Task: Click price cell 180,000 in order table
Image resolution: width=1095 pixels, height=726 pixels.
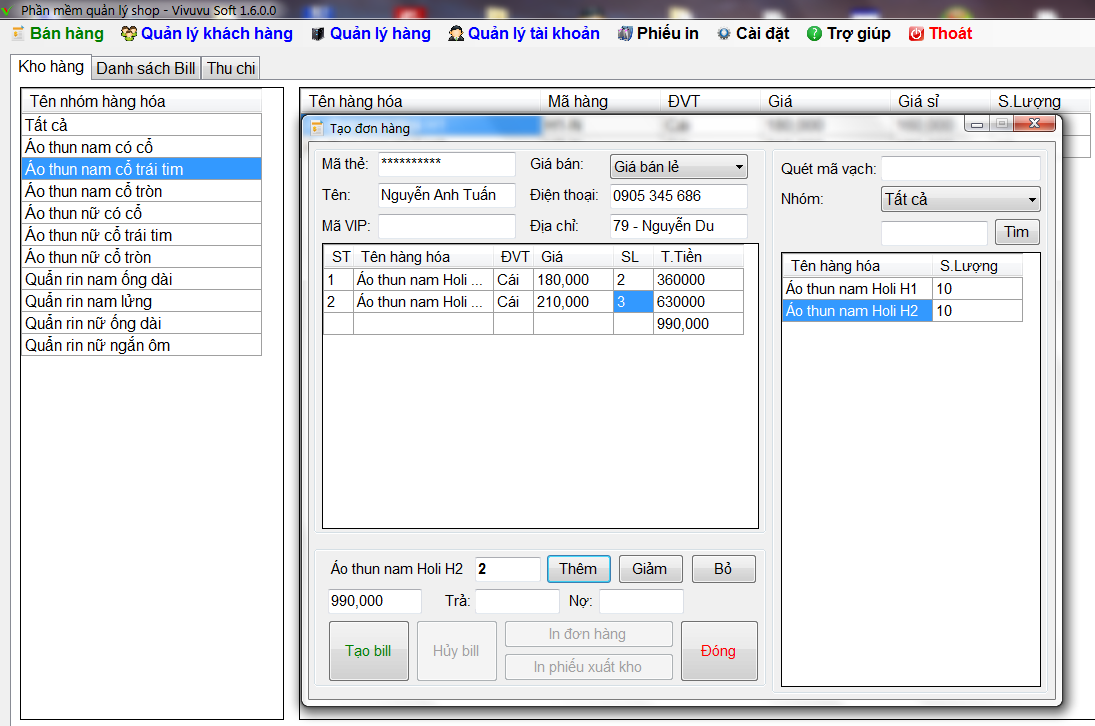Action: point(573,280)
